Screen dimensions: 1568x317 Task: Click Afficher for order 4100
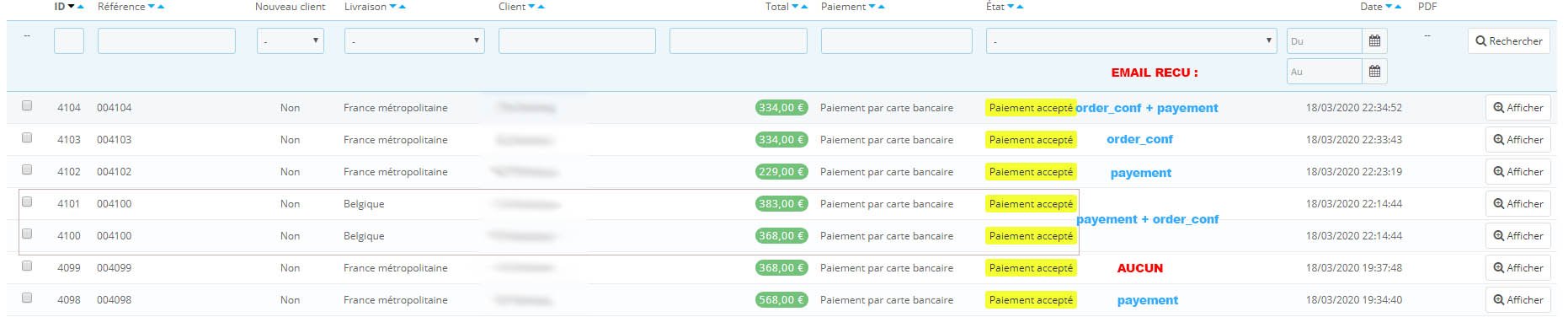tap(1518, 236)
